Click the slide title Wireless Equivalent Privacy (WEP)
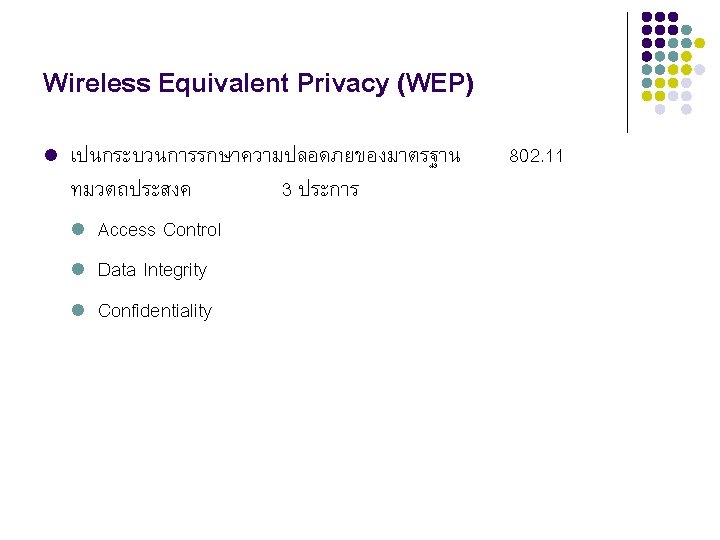 tap(258, 83)
